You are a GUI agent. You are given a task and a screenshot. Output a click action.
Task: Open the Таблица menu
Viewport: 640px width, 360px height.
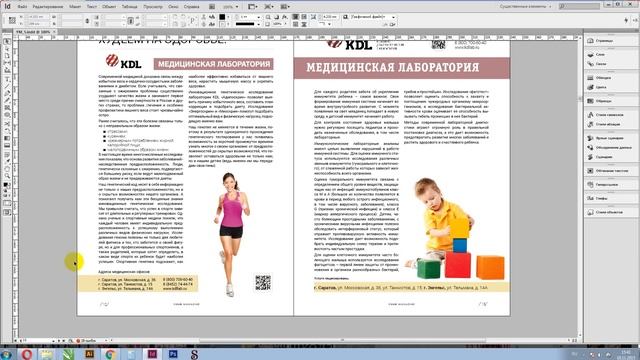pyautogui.click(x=129, y=7)
